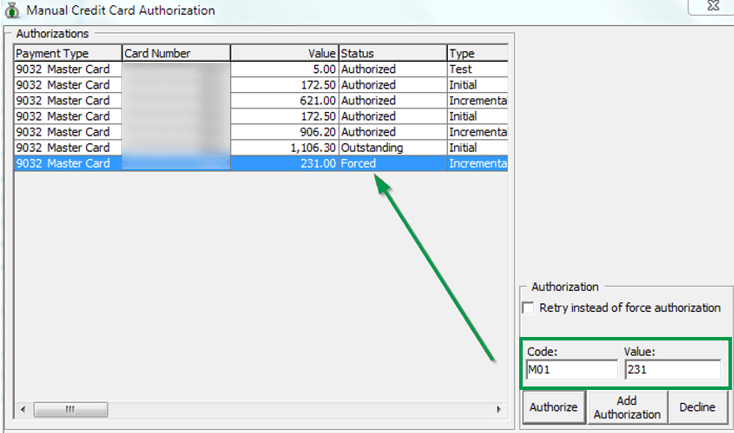This screenshot has height=433, width=734.
Task: Click Payment Type cell of the Forced row
Action: (x=68, y=163)
